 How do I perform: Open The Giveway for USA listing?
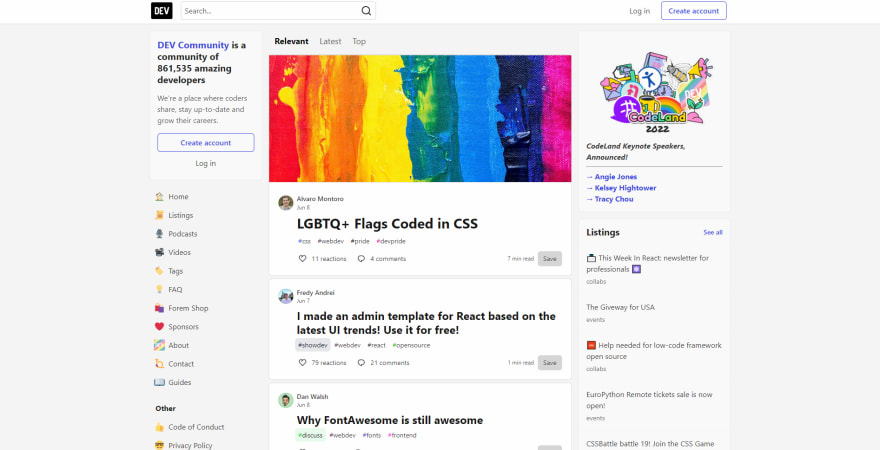[620, 307]
